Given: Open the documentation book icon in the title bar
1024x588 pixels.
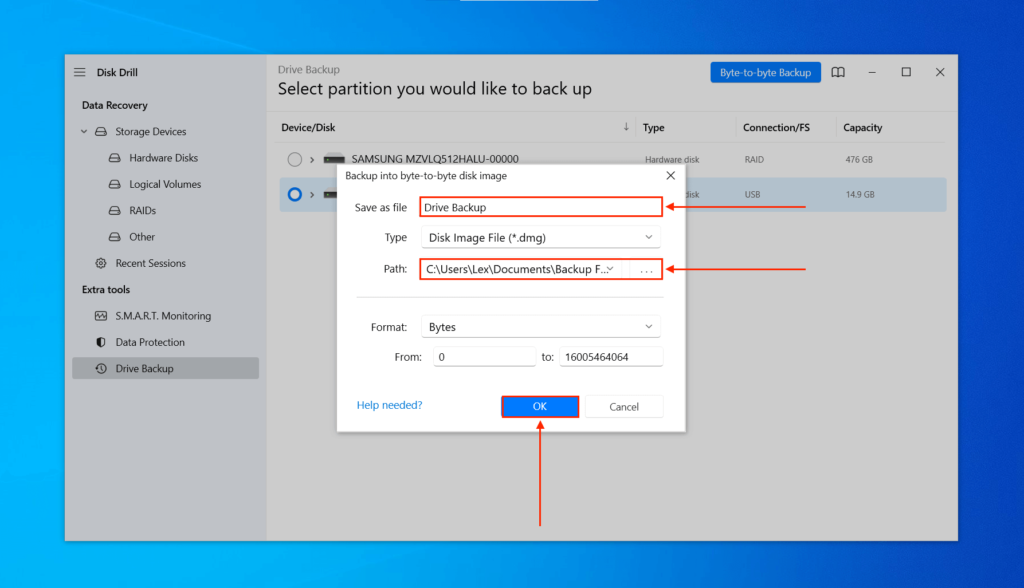Looking at the screenshot, I should coord(838,72).
